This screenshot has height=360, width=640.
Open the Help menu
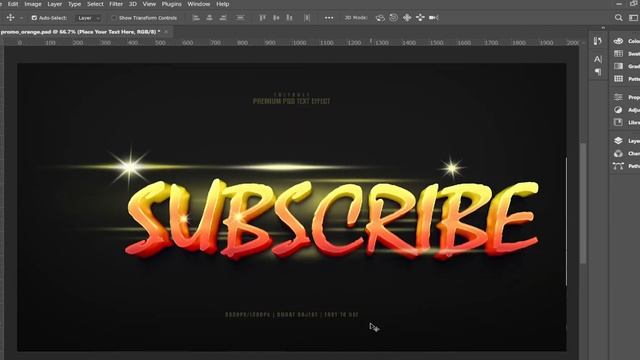(x=222, y=4)
